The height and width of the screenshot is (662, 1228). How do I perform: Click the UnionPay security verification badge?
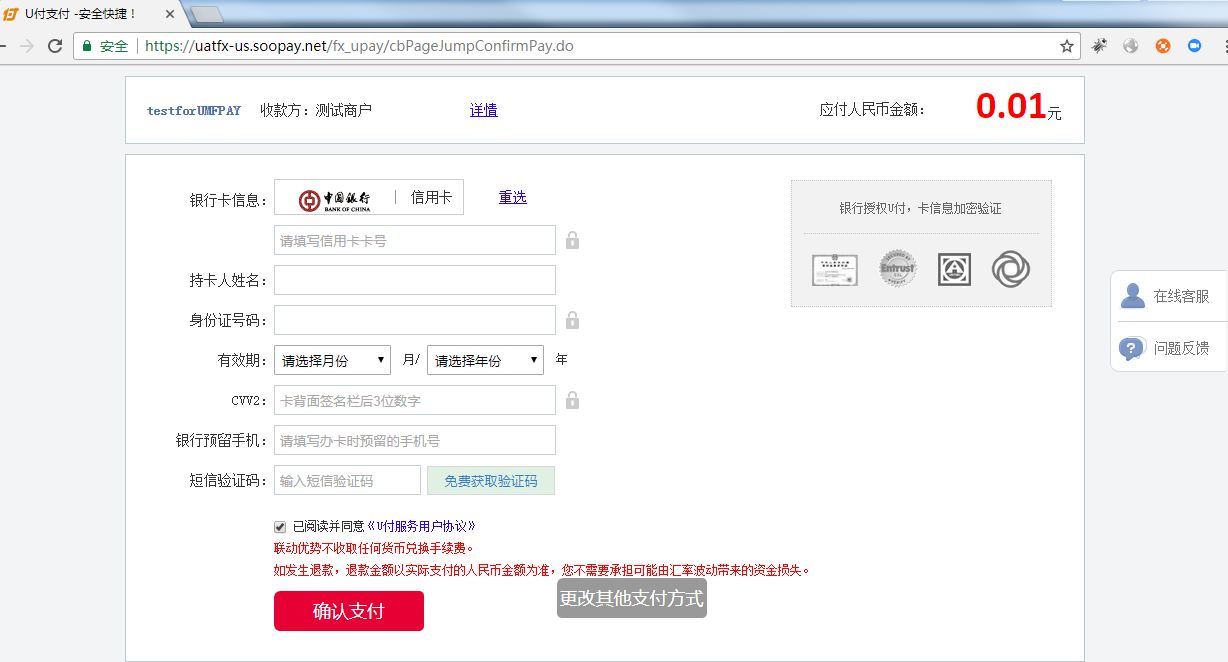pos(954,268)
